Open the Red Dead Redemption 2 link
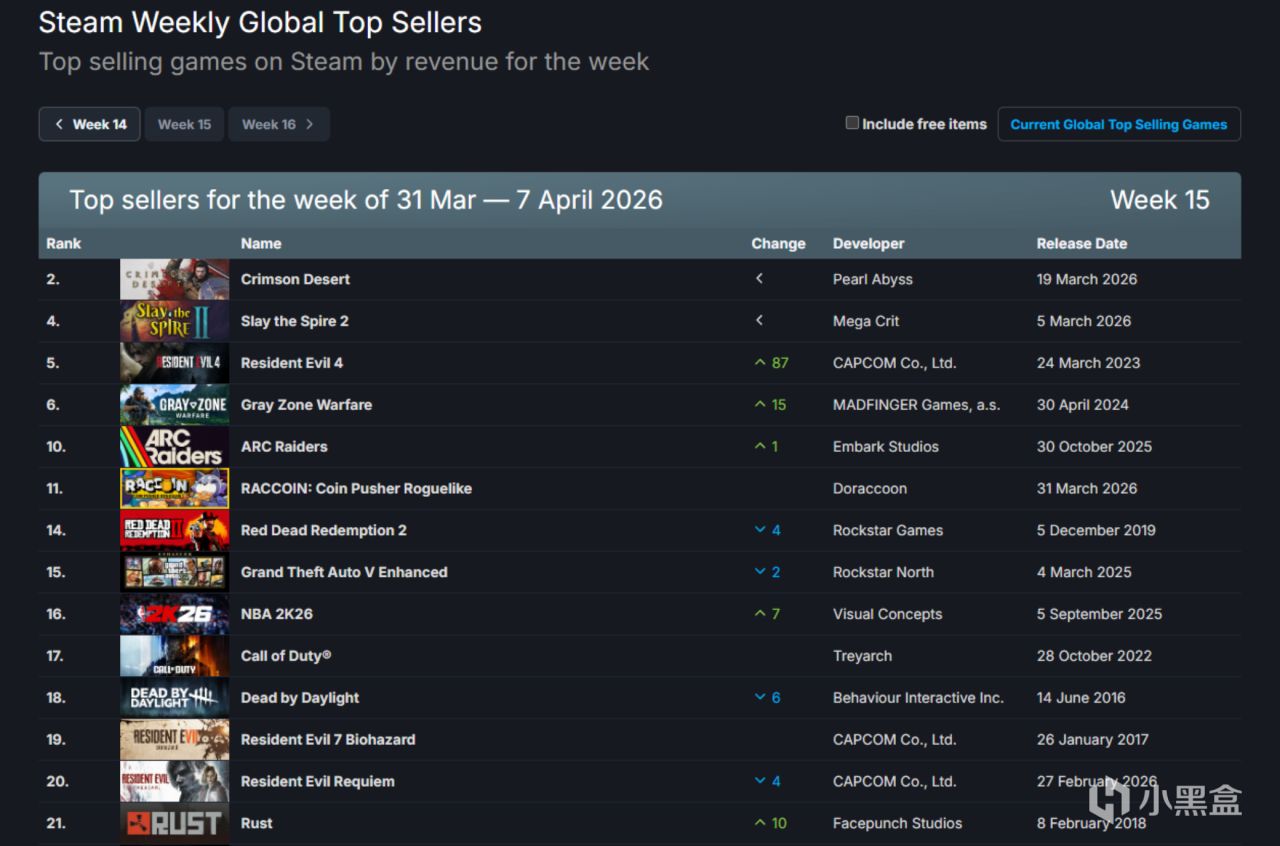The image size is (1280, 846). (323, 531)
